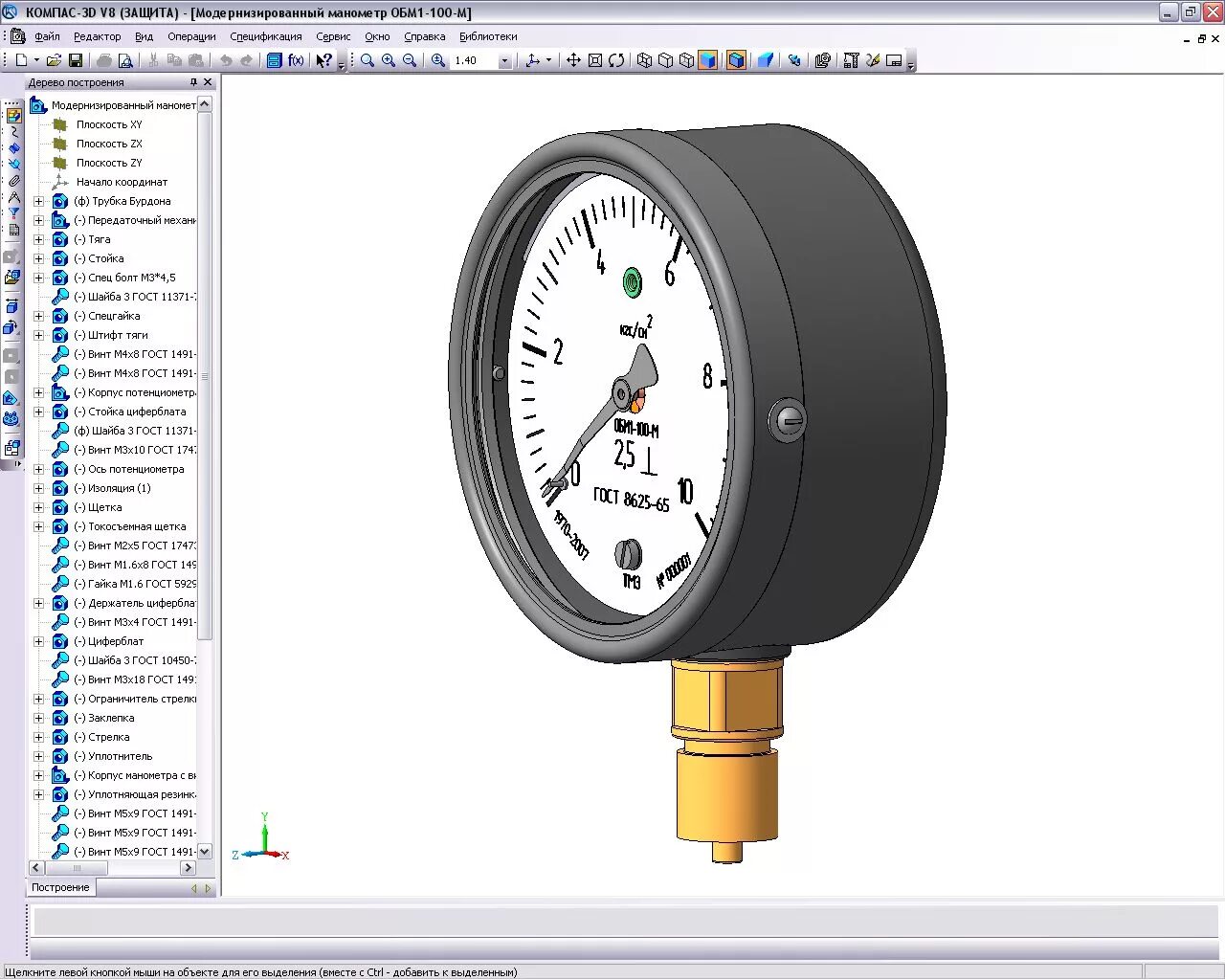This screenshot has width=1225, height=980.
Task: Open the Спецификация menu
Action: point(266,36)
